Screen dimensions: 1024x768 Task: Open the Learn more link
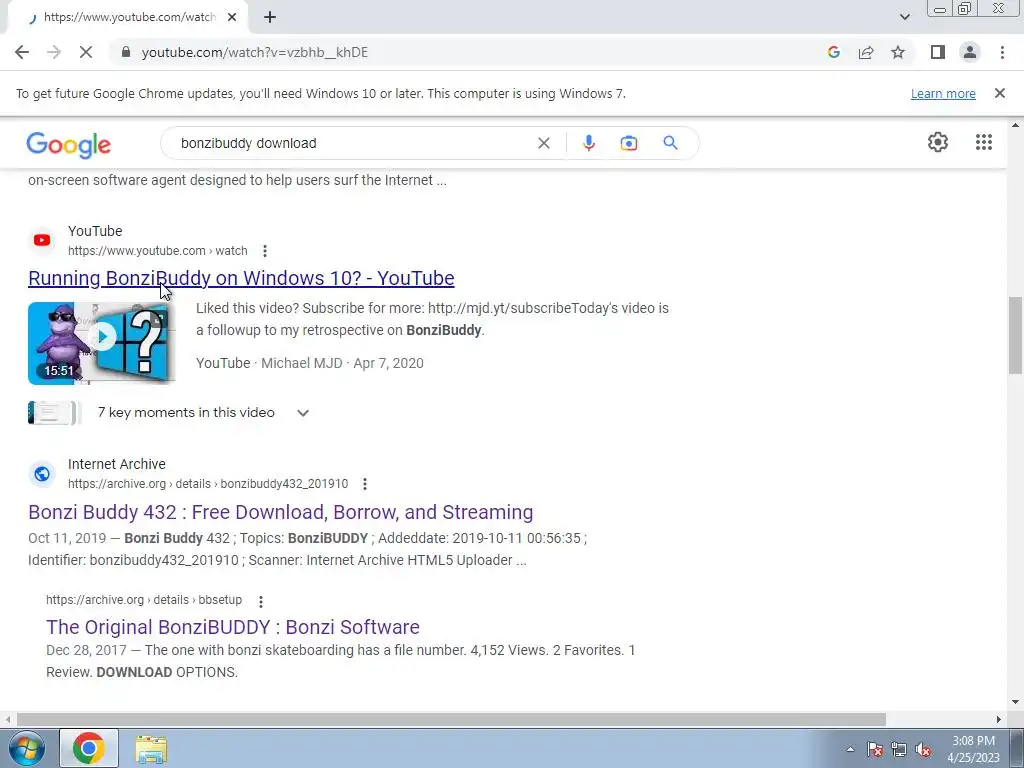943,93
